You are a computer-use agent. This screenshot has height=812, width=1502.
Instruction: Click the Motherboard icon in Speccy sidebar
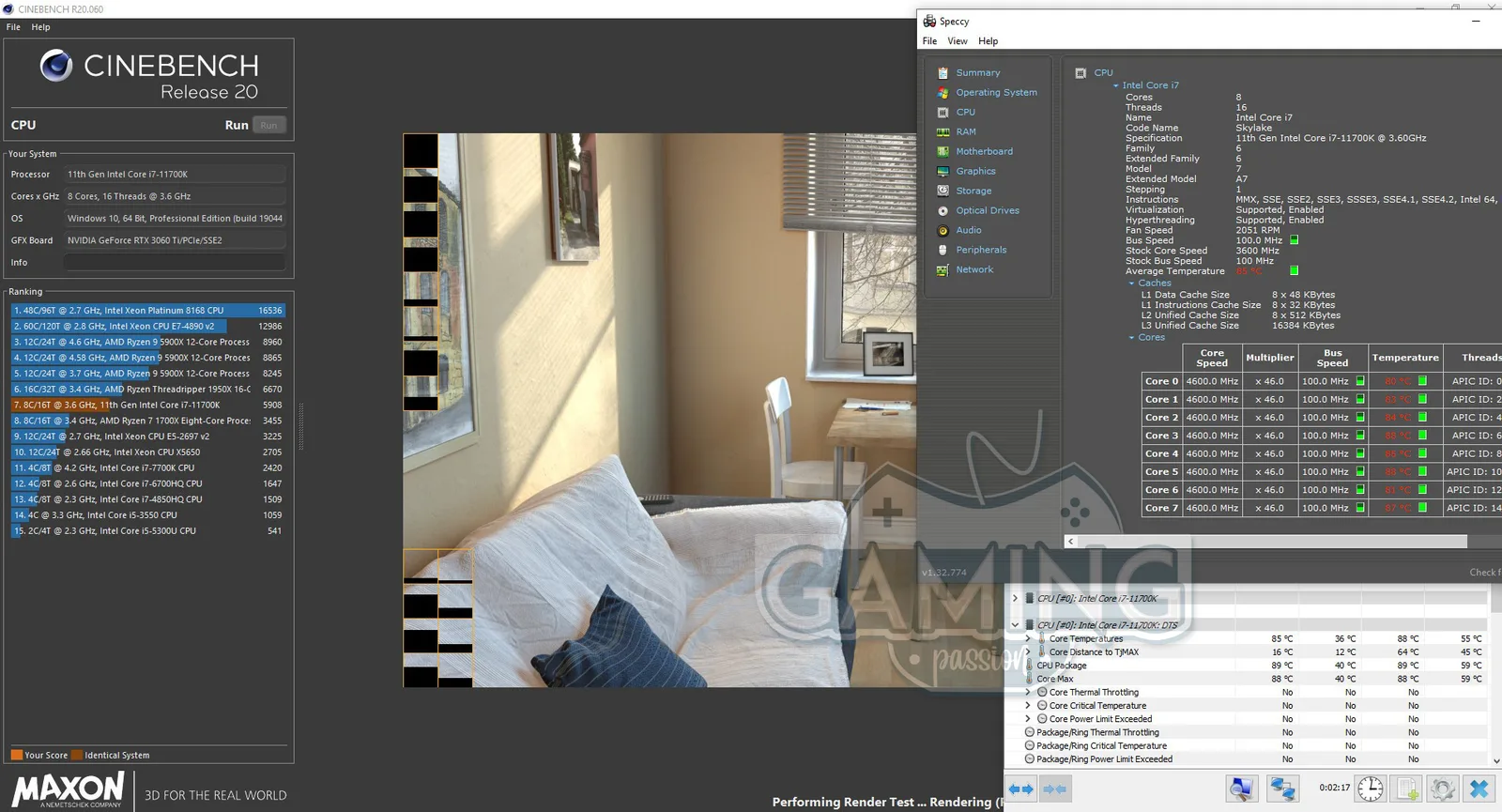943,151
